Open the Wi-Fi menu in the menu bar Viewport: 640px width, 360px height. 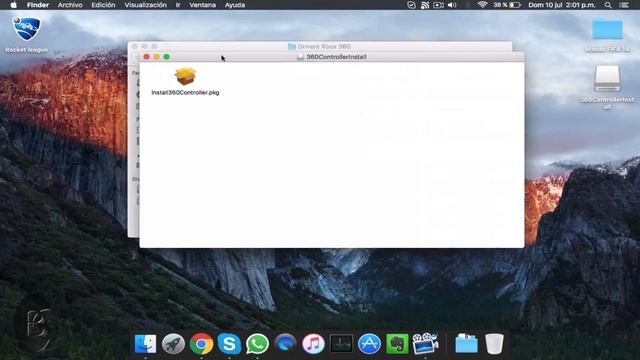[482, 5]
